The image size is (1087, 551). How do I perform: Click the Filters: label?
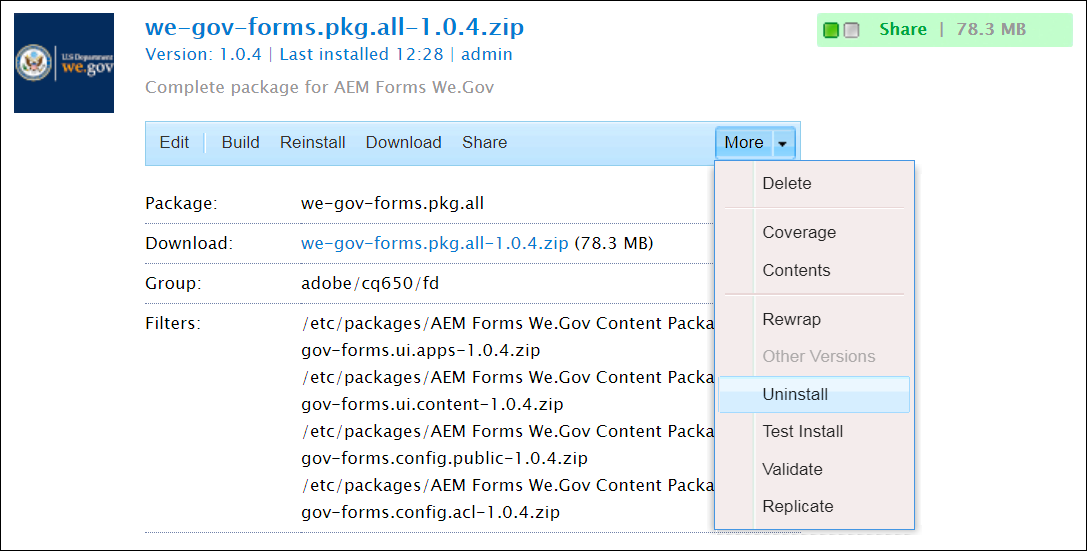[173, 324]
